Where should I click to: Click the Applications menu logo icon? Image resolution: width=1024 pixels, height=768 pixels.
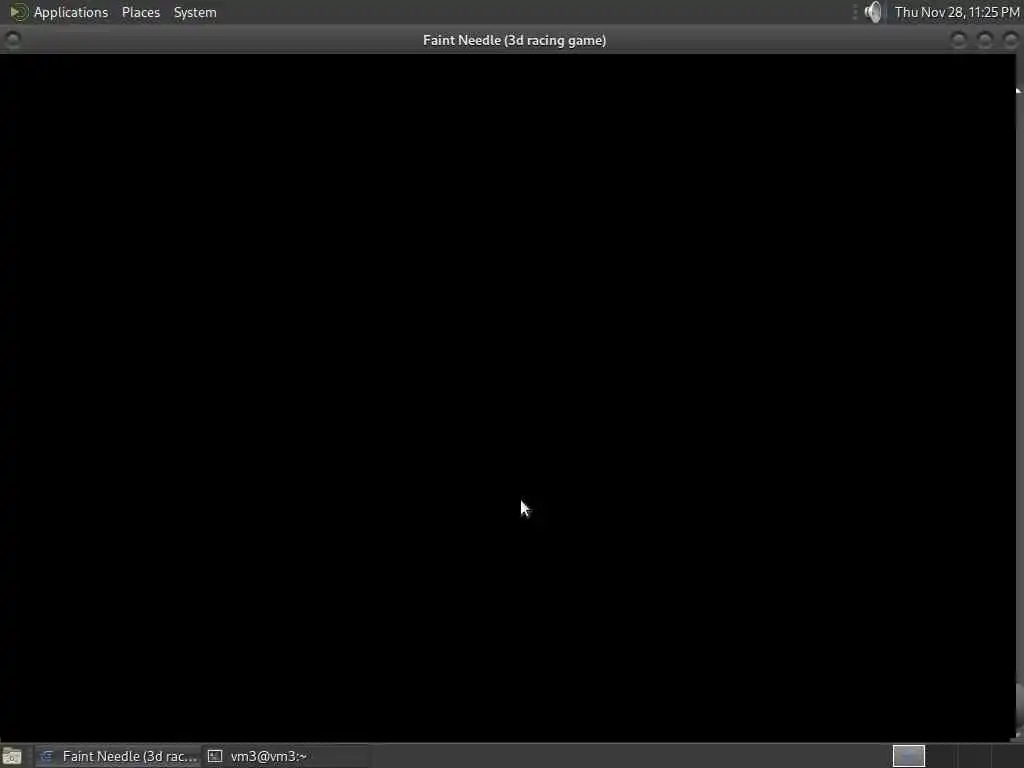tap(18, 12)
